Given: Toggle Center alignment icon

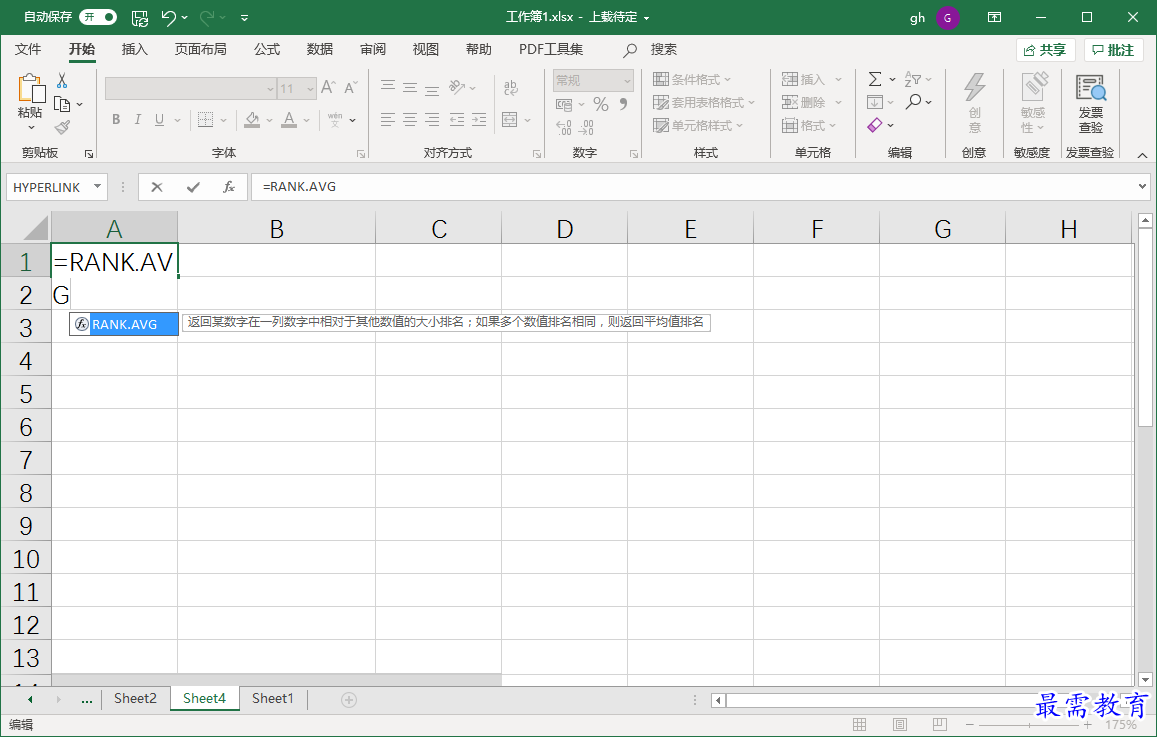Looking at the screenshot, I should coord(410,120).
